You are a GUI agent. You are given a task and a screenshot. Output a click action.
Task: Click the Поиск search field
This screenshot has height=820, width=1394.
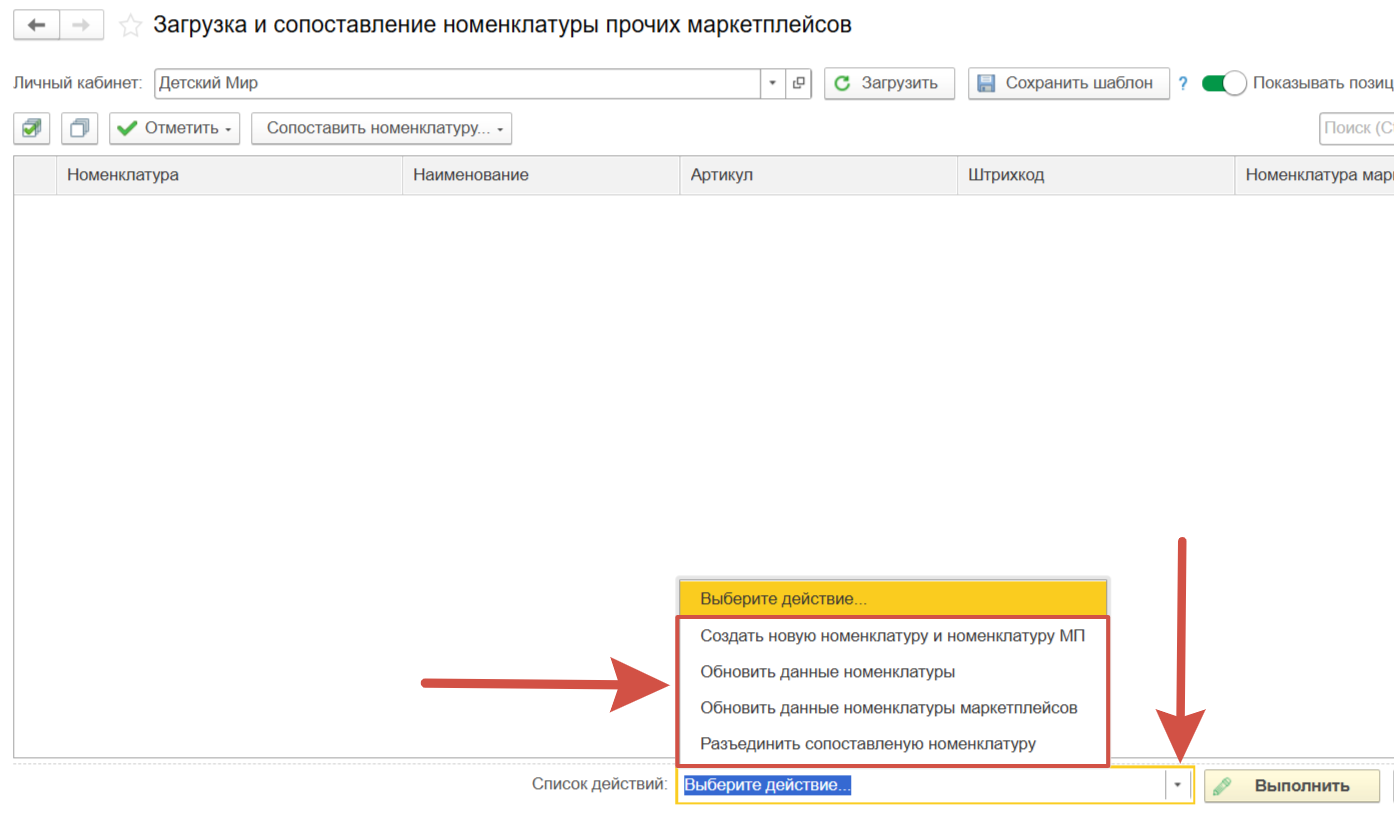tap(1356, 128)
